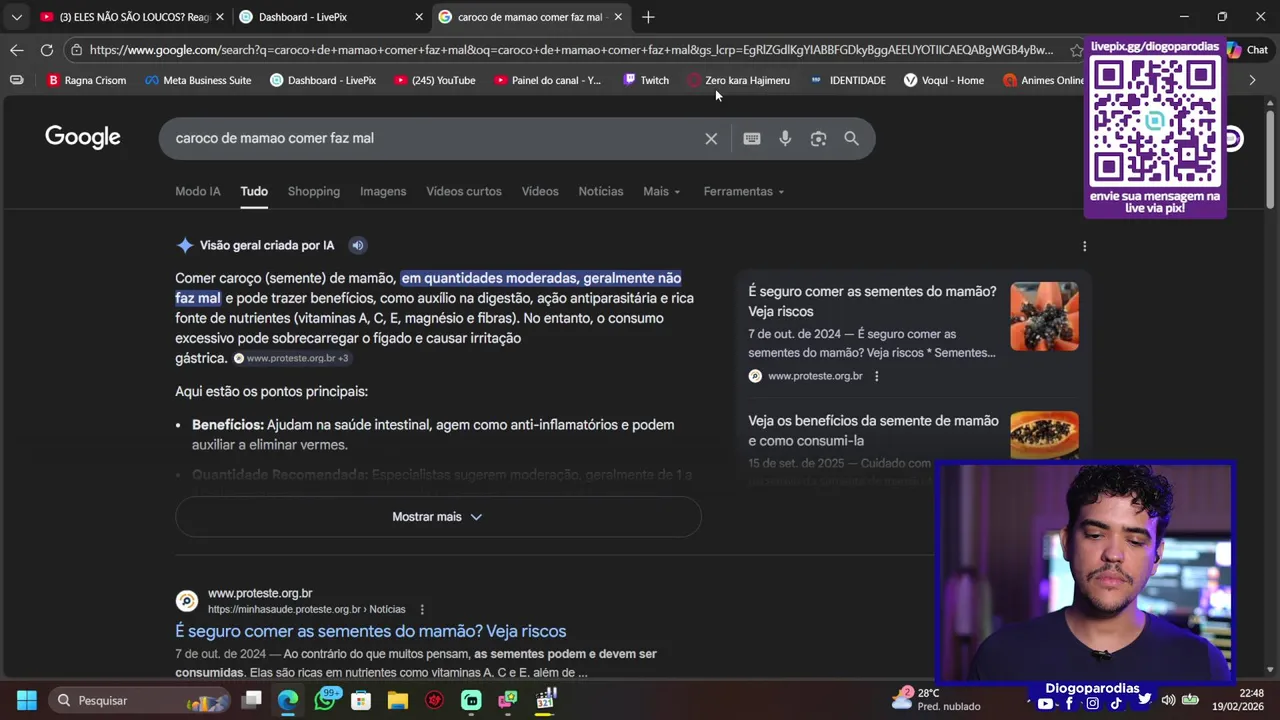
Task: Open three-dot menu of proteste.org.br search result
Action: tap(422, 609)
